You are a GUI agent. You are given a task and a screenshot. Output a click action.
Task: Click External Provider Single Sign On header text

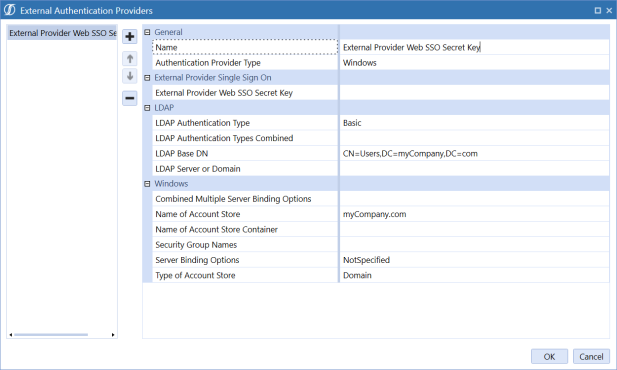coord(213,78)
